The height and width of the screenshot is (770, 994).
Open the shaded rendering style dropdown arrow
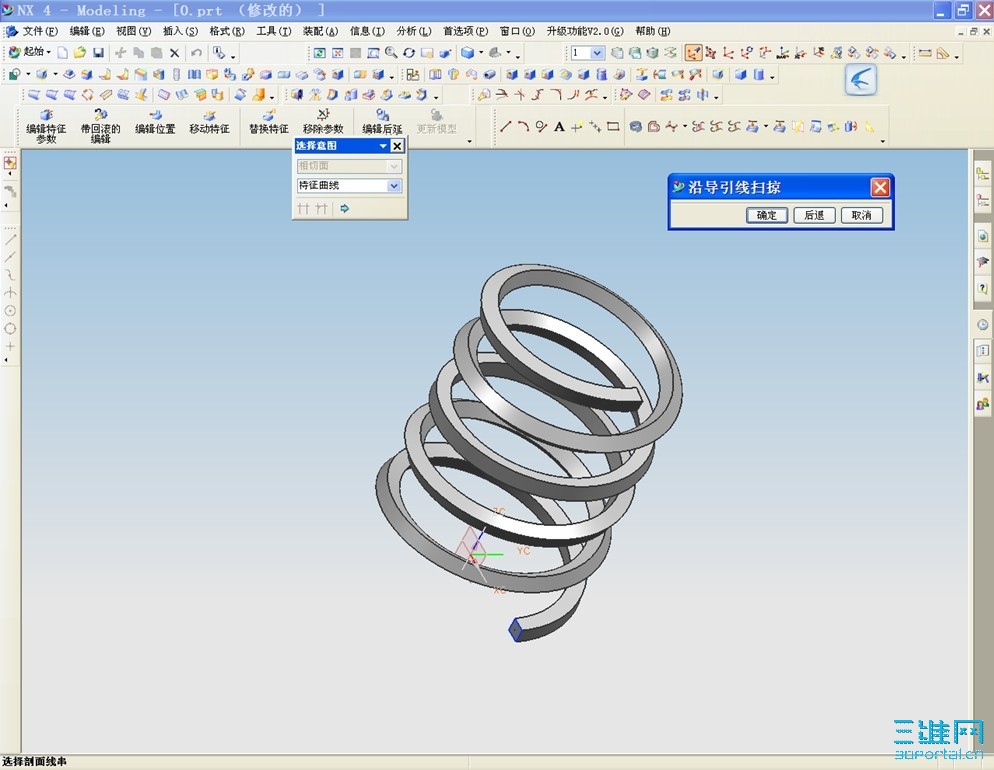(x=481, y=53)
